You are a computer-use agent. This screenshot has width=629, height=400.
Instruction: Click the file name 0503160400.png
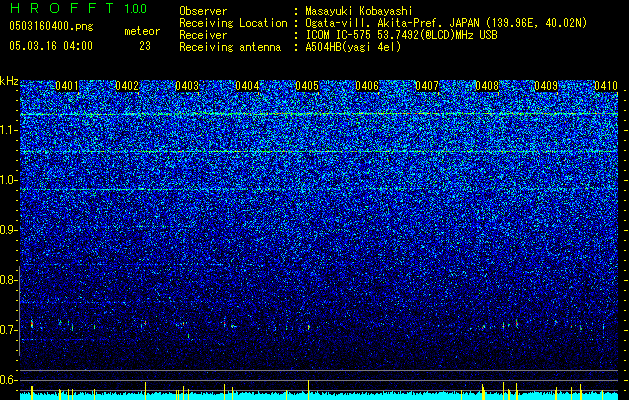pos(51,26)
